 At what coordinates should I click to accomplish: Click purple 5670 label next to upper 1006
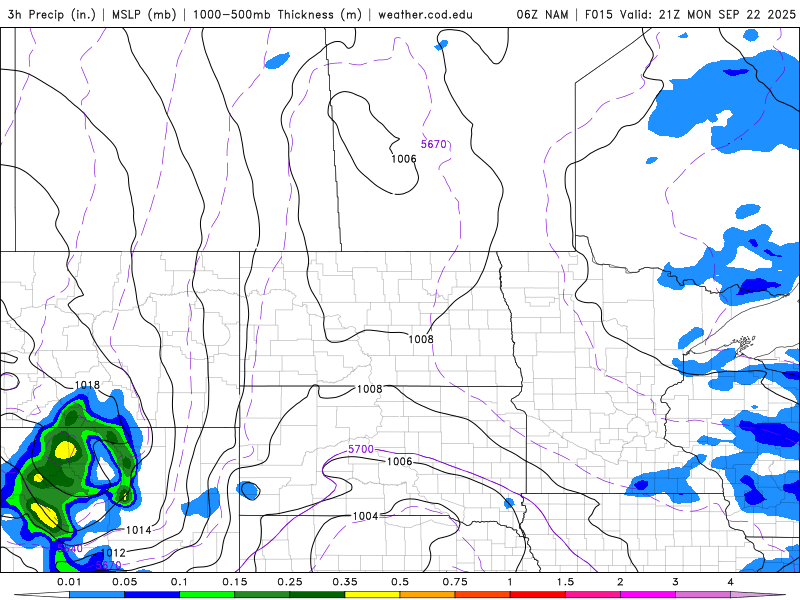click(x=434, y=144)
